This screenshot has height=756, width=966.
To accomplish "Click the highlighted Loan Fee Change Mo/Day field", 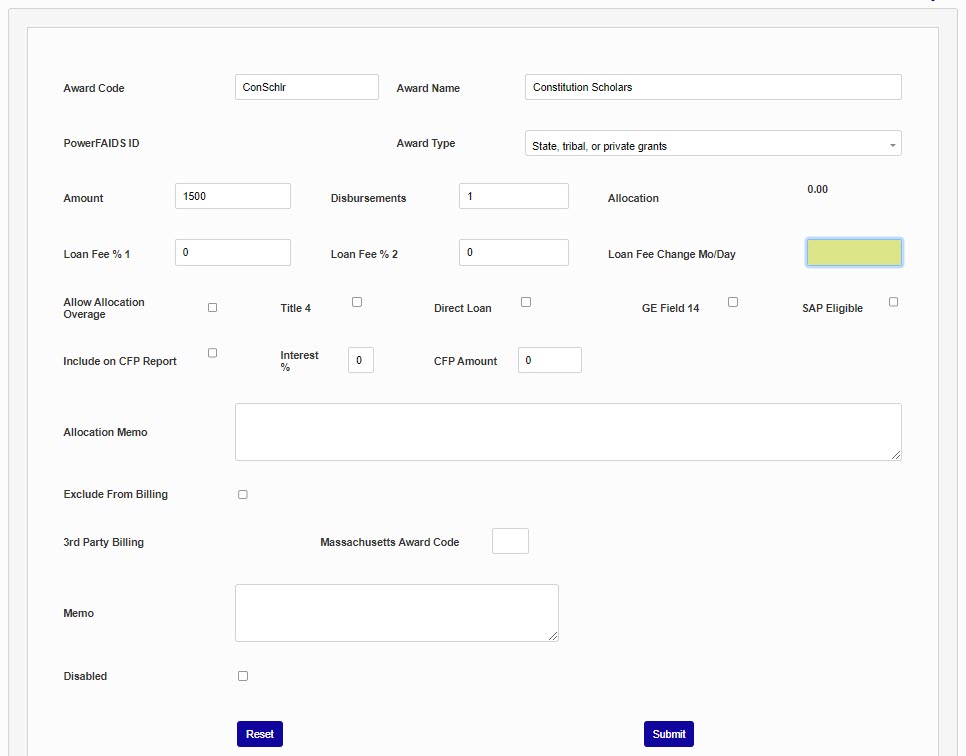I will click(854, 253).
